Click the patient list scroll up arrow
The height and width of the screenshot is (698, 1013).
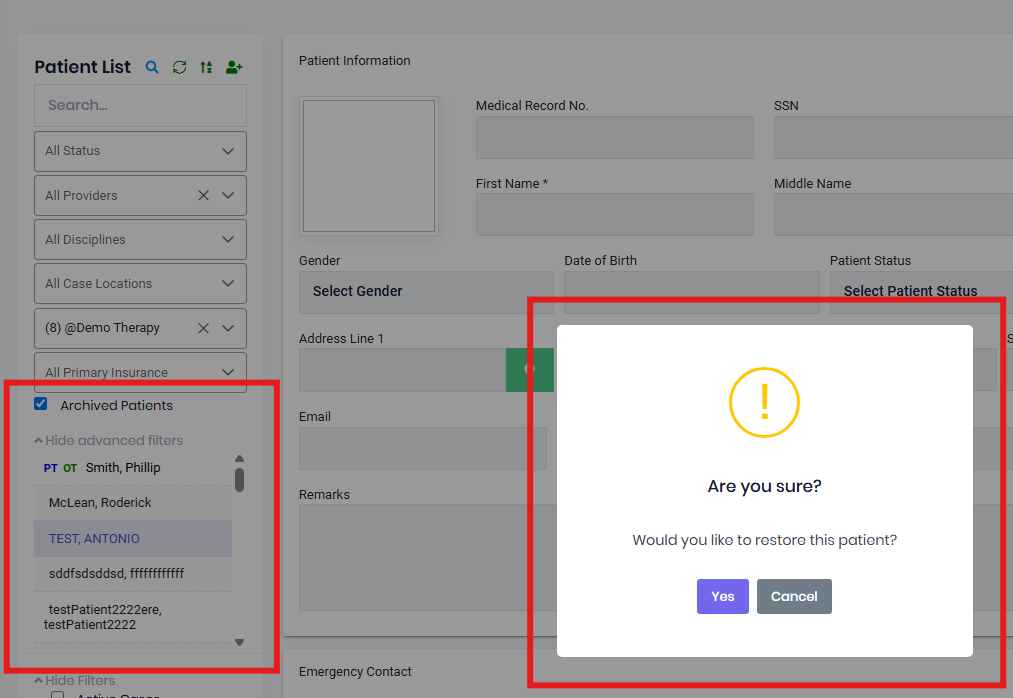tap(240, 459)
